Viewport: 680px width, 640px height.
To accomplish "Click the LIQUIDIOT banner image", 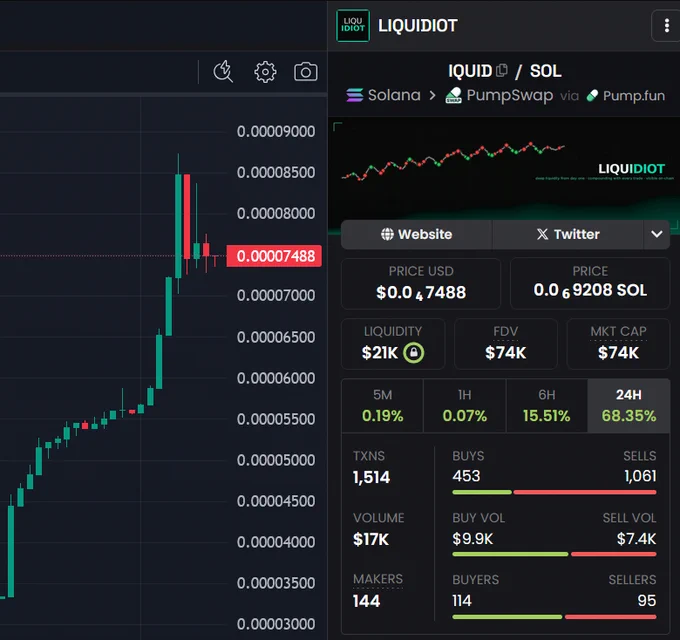I will pos(504,176).
